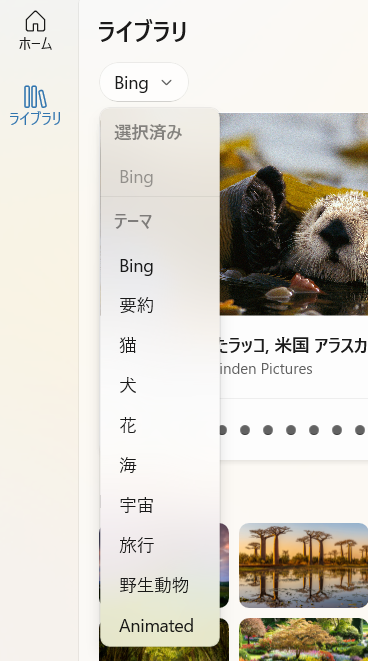Select the 要約 theme option
The height and width of the screenshot is (661, 368).
[x=160, y=306]
